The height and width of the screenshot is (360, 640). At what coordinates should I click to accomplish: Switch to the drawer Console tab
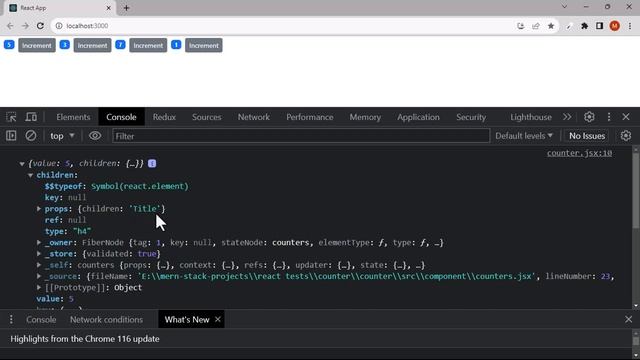tap(41, 320)
